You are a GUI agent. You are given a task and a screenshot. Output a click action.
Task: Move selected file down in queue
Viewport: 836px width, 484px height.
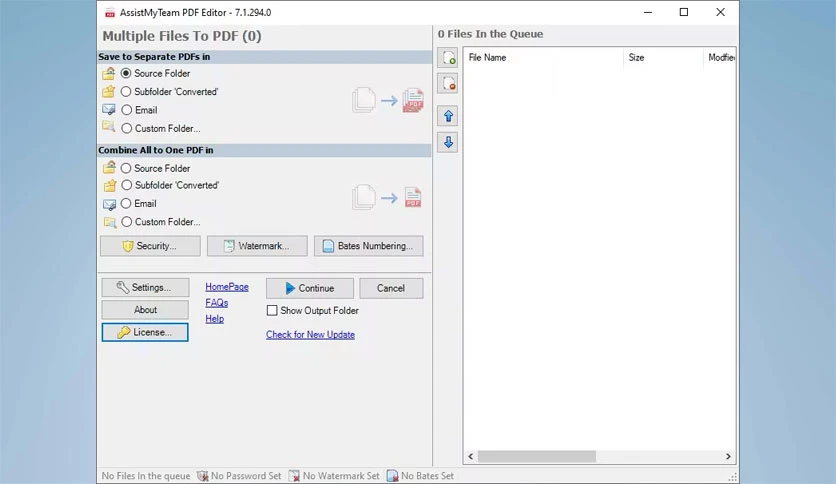[x=448, y=142]
